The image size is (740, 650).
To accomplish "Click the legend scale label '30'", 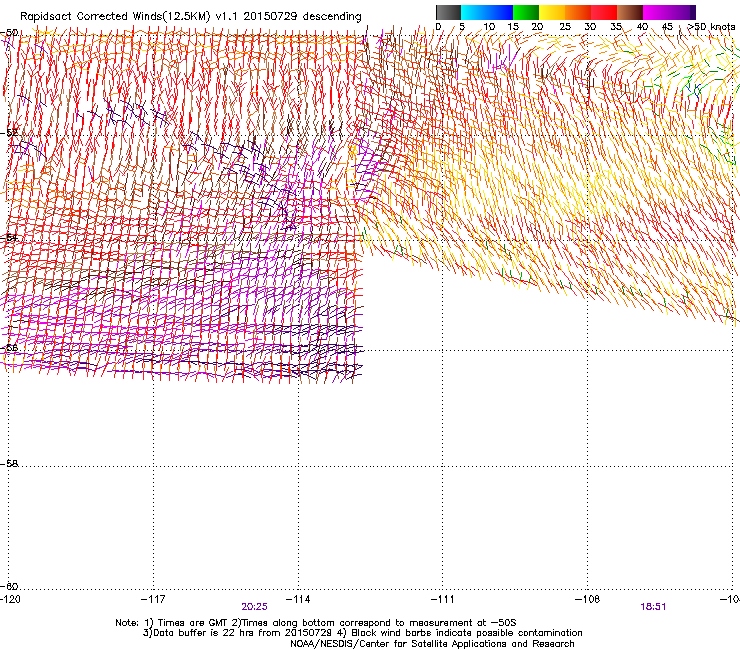I will pyautogui.click(x=590, y=27).
